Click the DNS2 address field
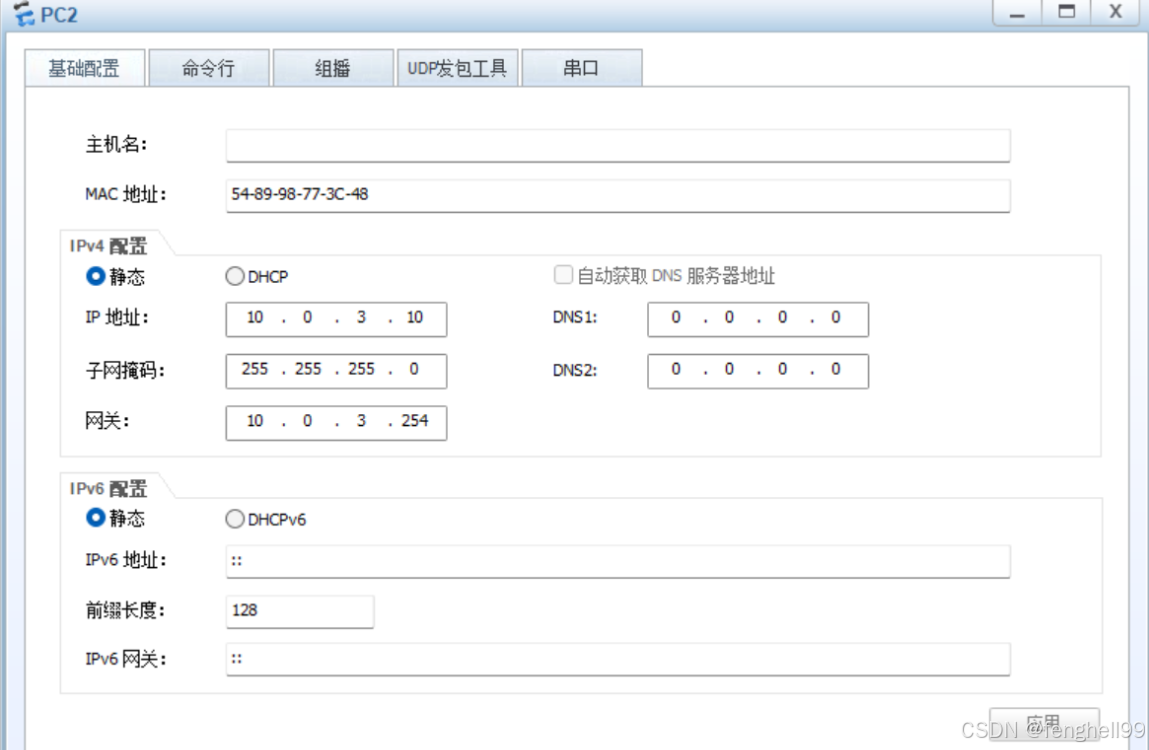The width and height of the screenshot is (1149, 750). 758,371
